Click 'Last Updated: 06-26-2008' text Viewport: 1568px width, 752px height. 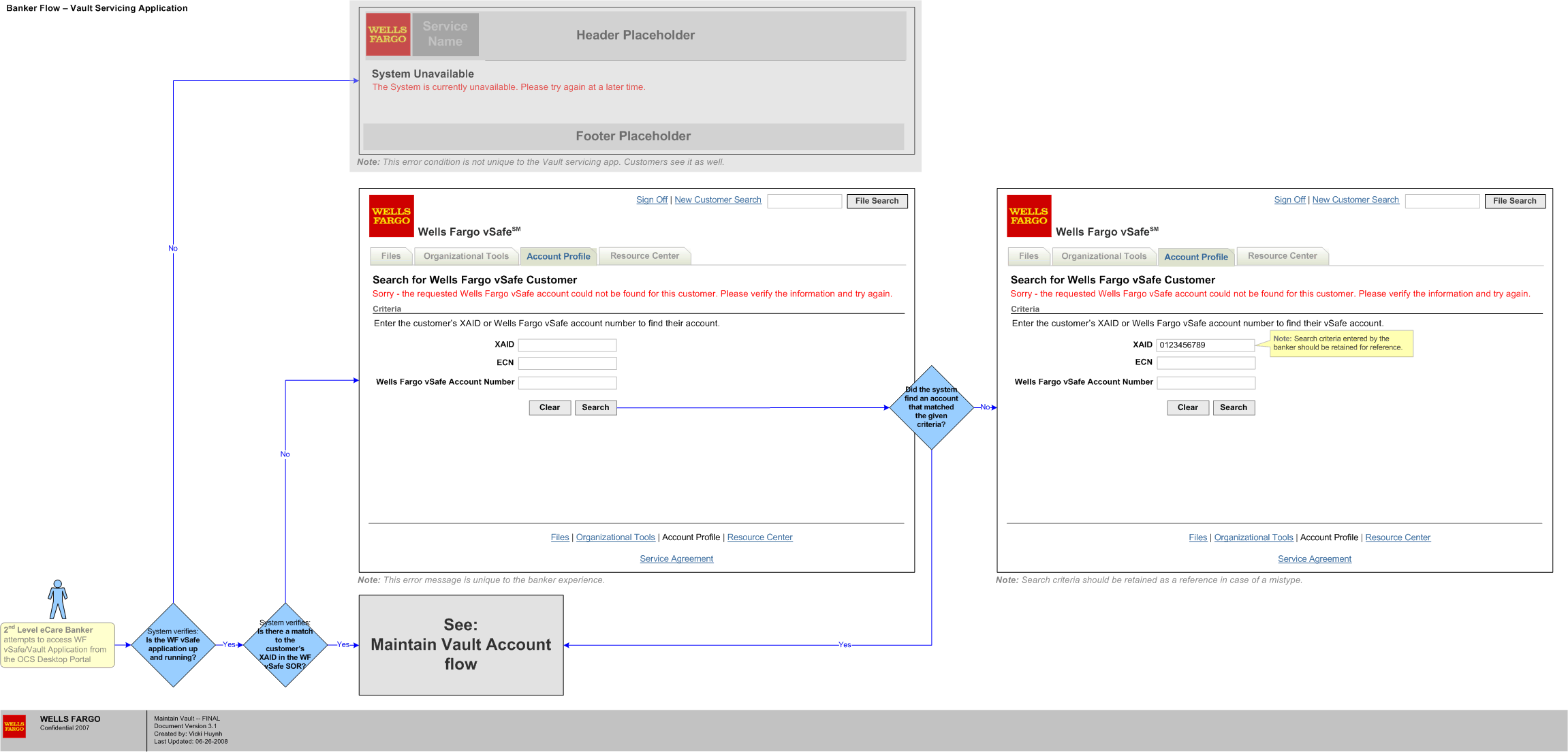click(191, 742)
